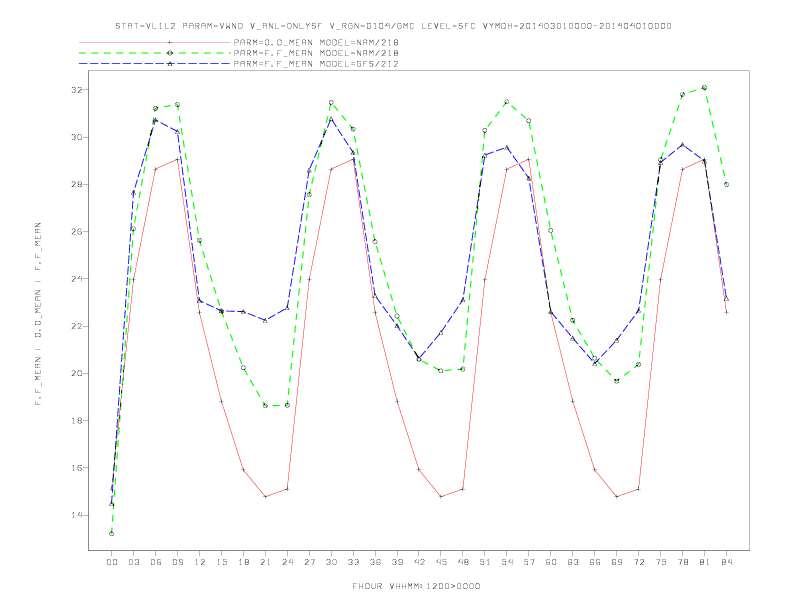
Task: Click x-axis forecast hour label 78
Action: (682, 562)
